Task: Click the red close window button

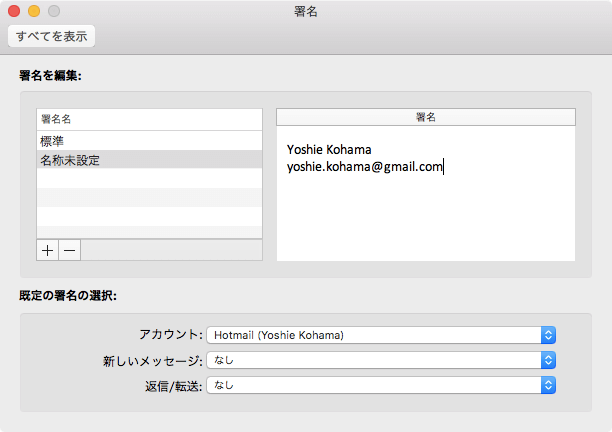Action: [14, 11]
